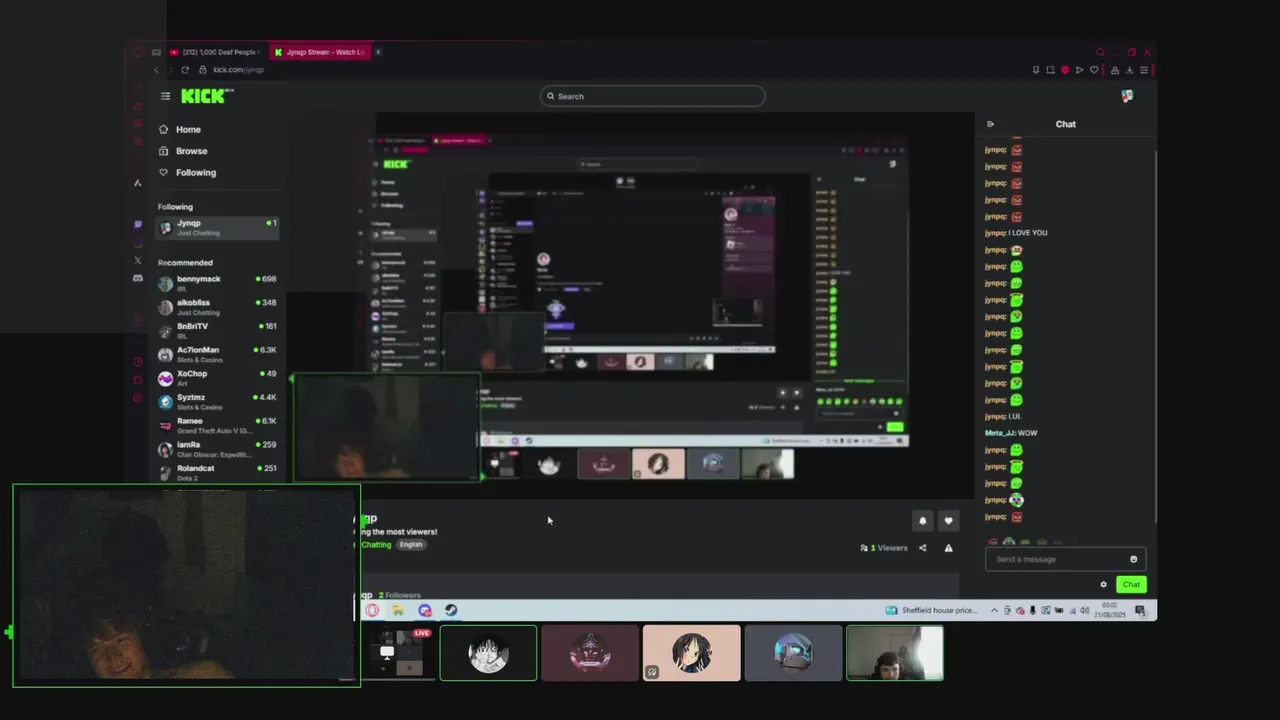Viewport: 1280px width, 720px height.
Task: Open the user profile avatar menu
Action: 1127,96
